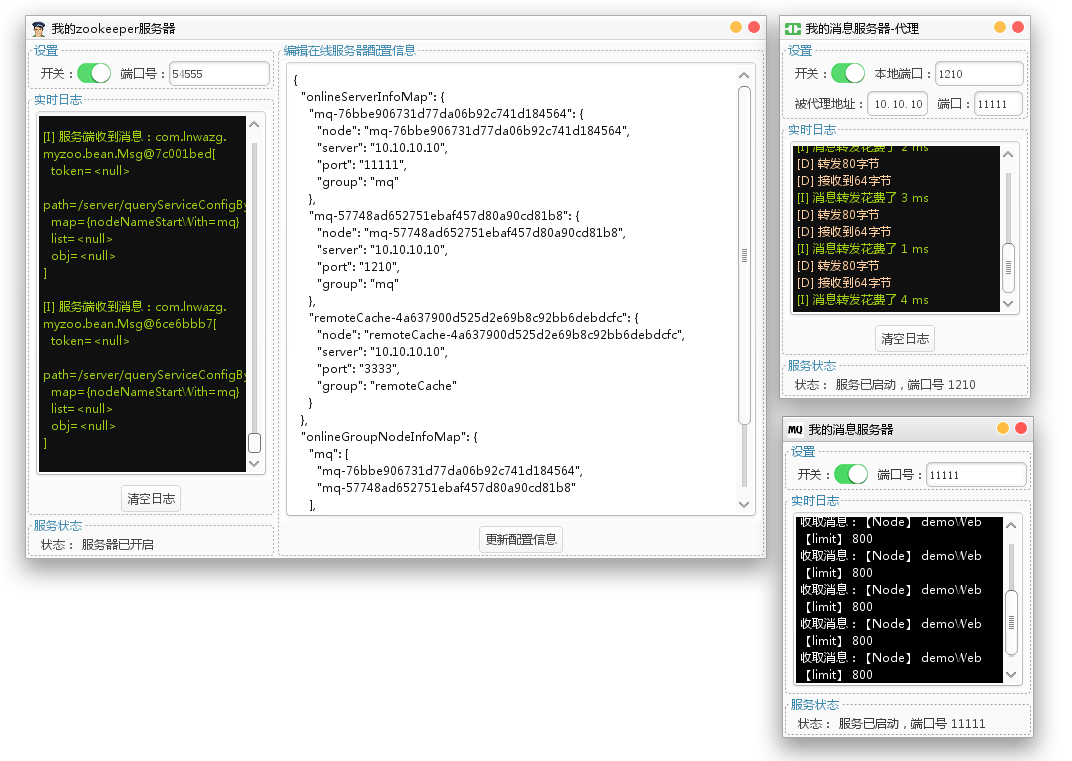Image resolution: width=1072 pixels, height=761 pixels.
Task: Click up arrow of zookeeper log scrollbar
Action: point(254,124)
